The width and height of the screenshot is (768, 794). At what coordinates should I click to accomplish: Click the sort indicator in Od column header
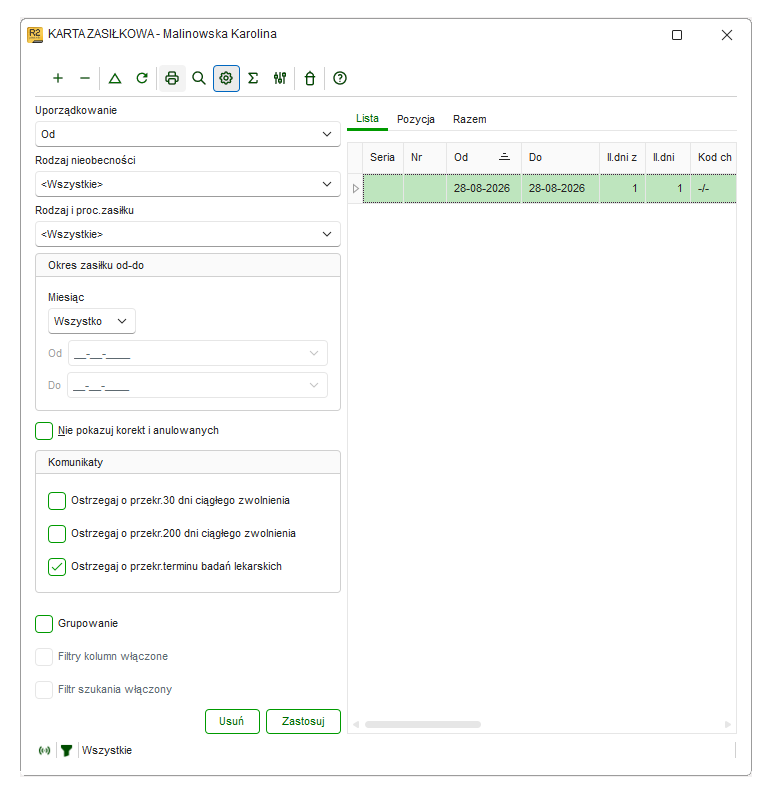(504, 157)
